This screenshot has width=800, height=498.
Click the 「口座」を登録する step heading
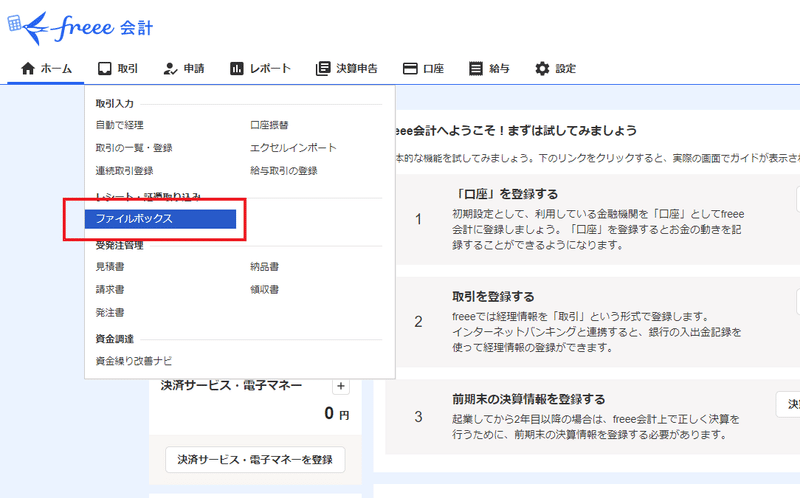click(x=505, y=194)
